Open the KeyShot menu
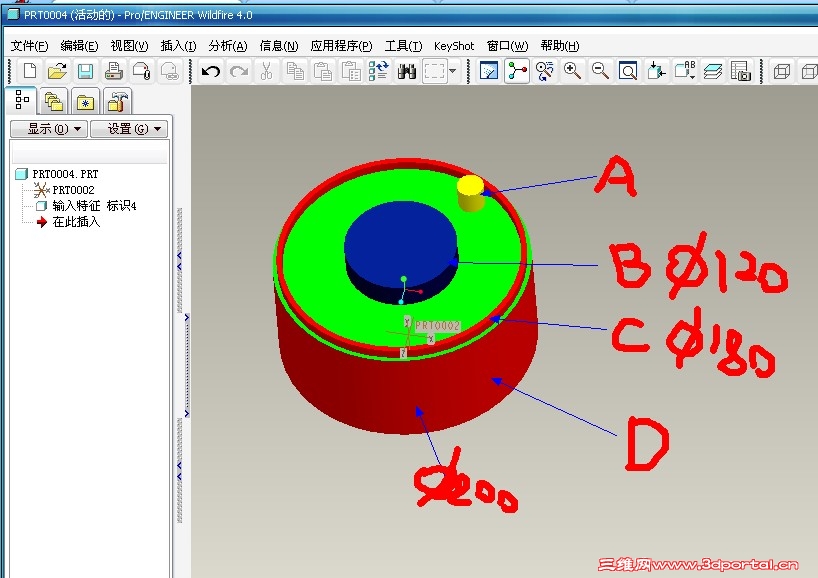 pos(454,45)
